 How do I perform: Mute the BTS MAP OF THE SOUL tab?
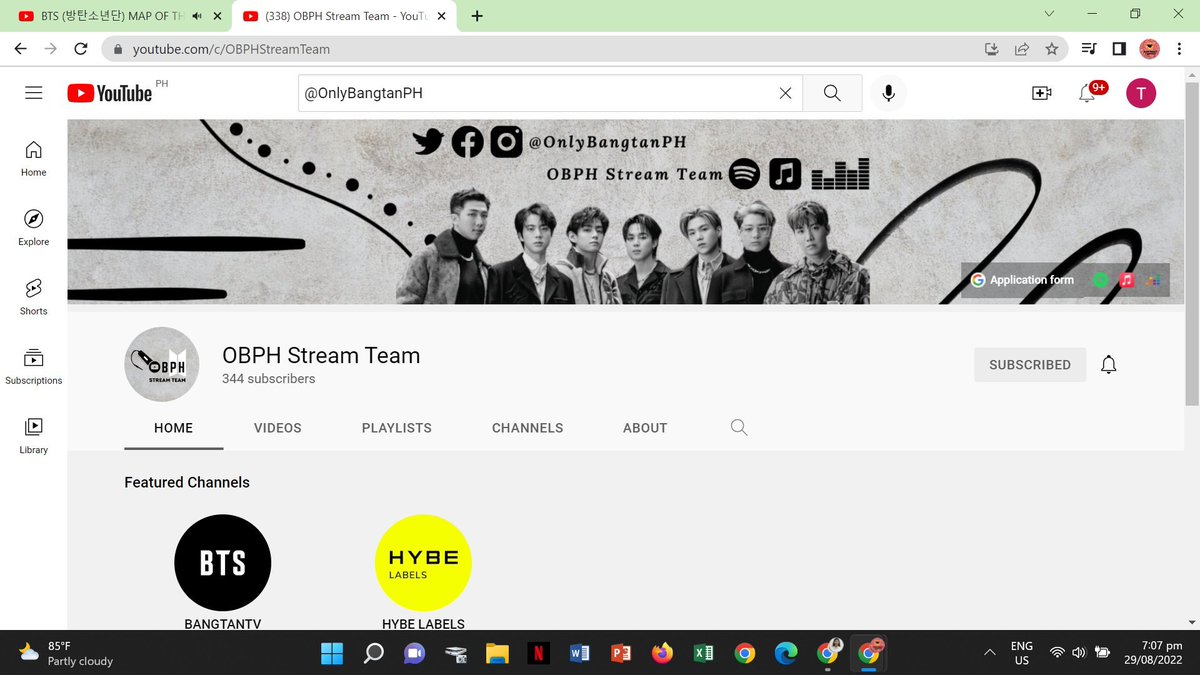[x=197, y=16]
